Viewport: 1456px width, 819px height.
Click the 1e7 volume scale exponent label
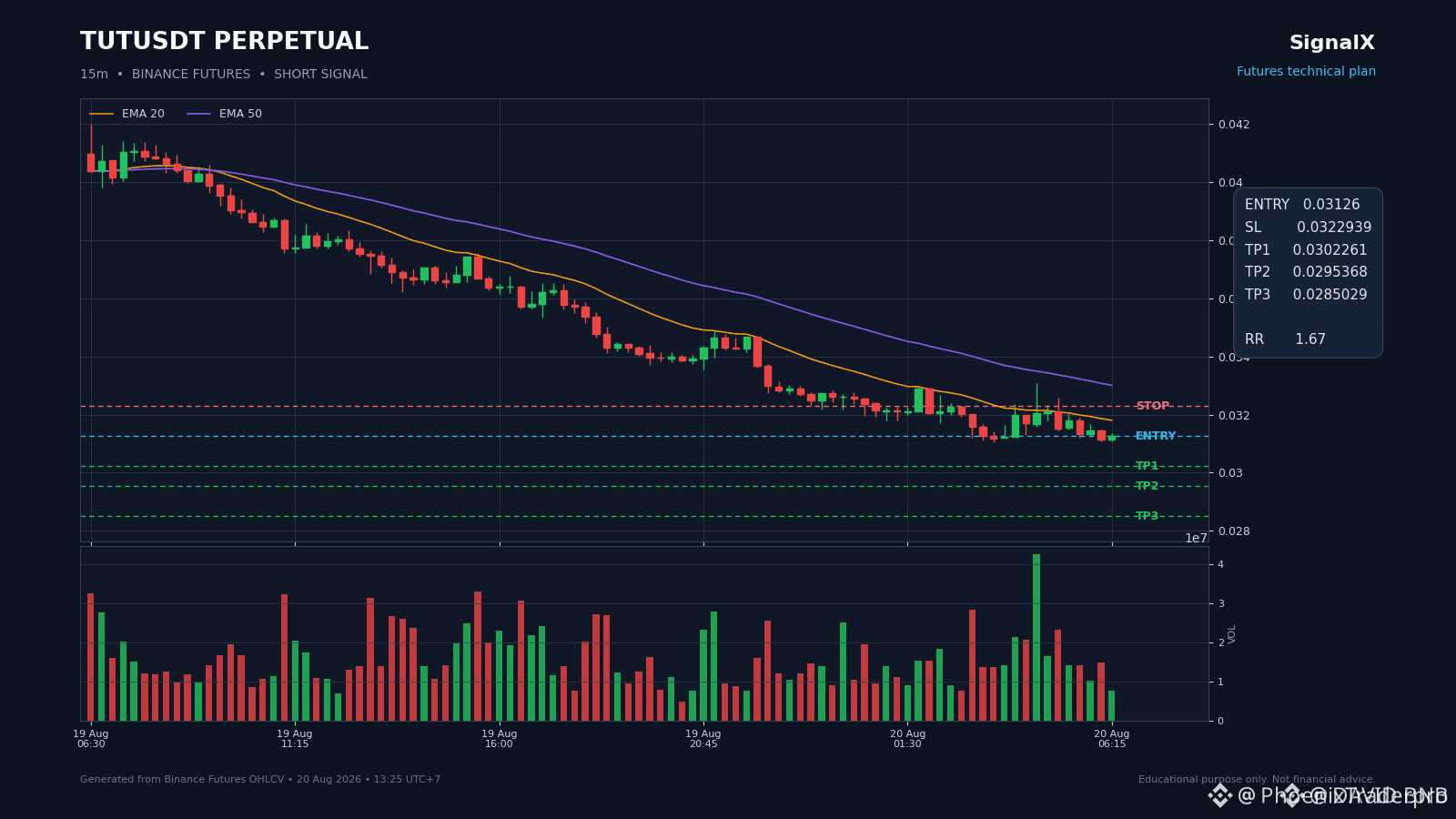pyautogui.click(x=1196, y=538)
